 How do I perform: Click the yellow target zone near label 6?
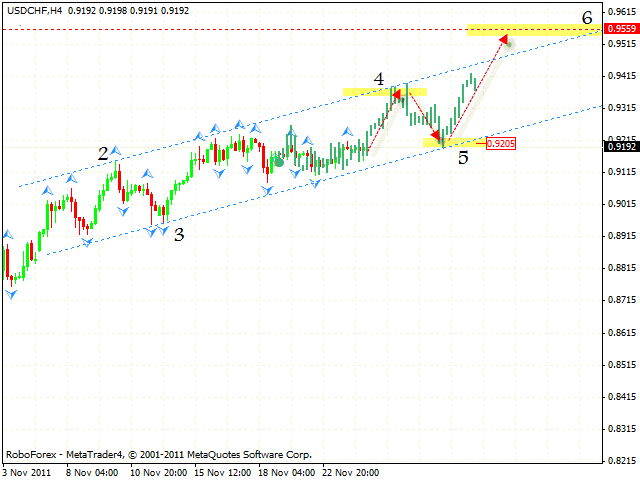coord(532,30)
